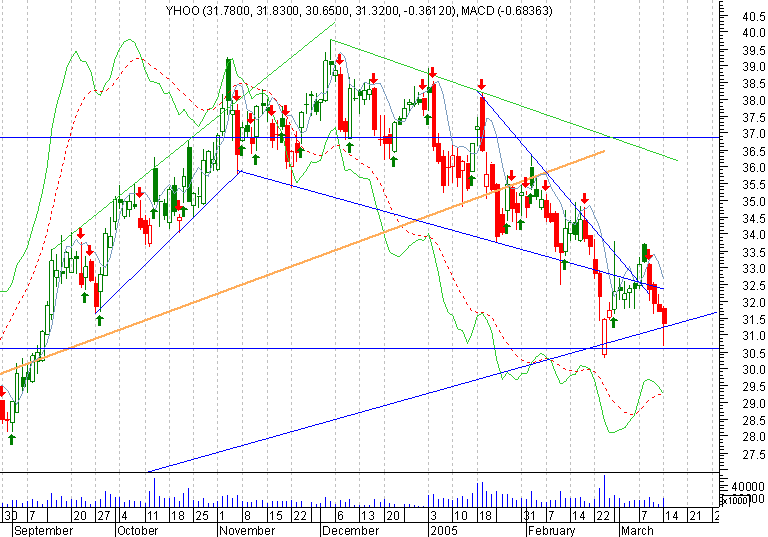768x537 pixels.
Task: Pick the 35.0 price axis label
Action: click(753, 201)
